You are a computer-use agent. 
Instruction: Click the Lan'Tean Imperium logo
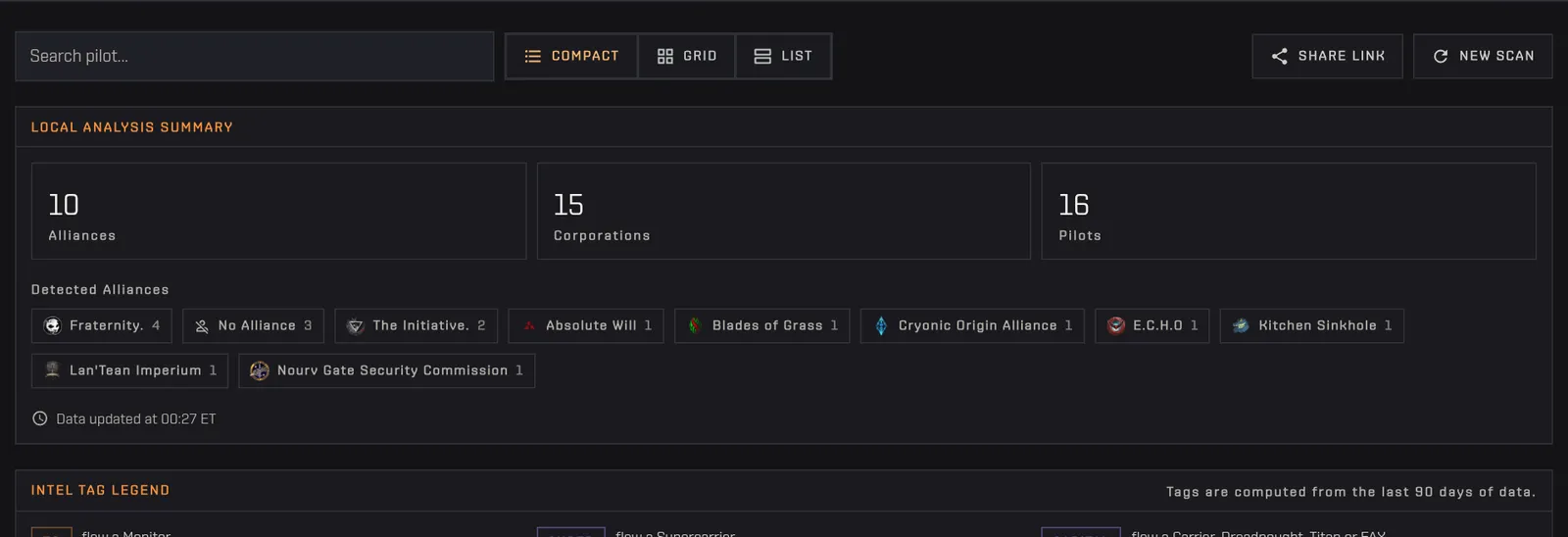pos(53,370)
